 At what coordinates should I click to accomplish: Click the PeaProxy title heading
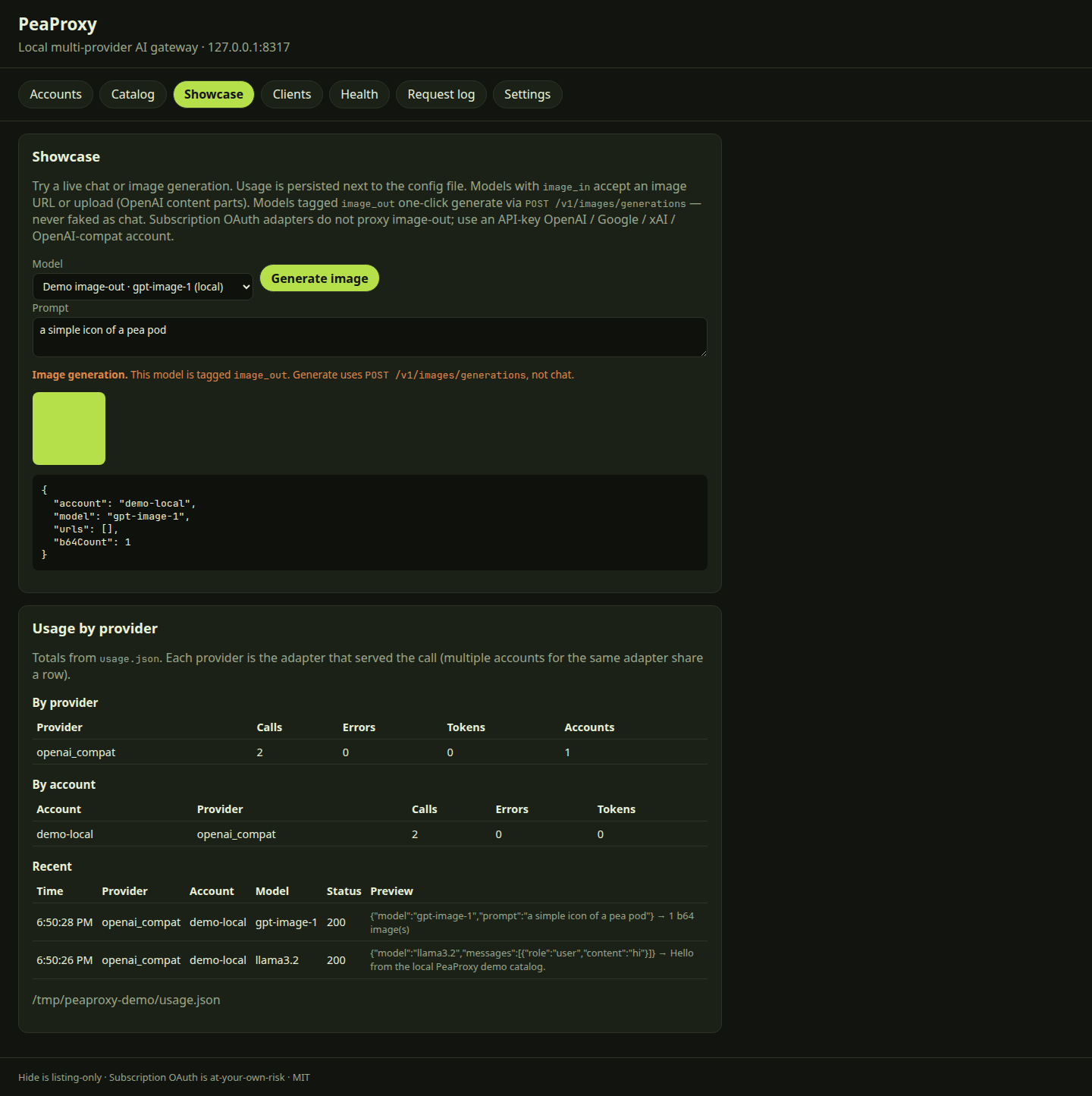pyautogui.click(x=58, y=24)
